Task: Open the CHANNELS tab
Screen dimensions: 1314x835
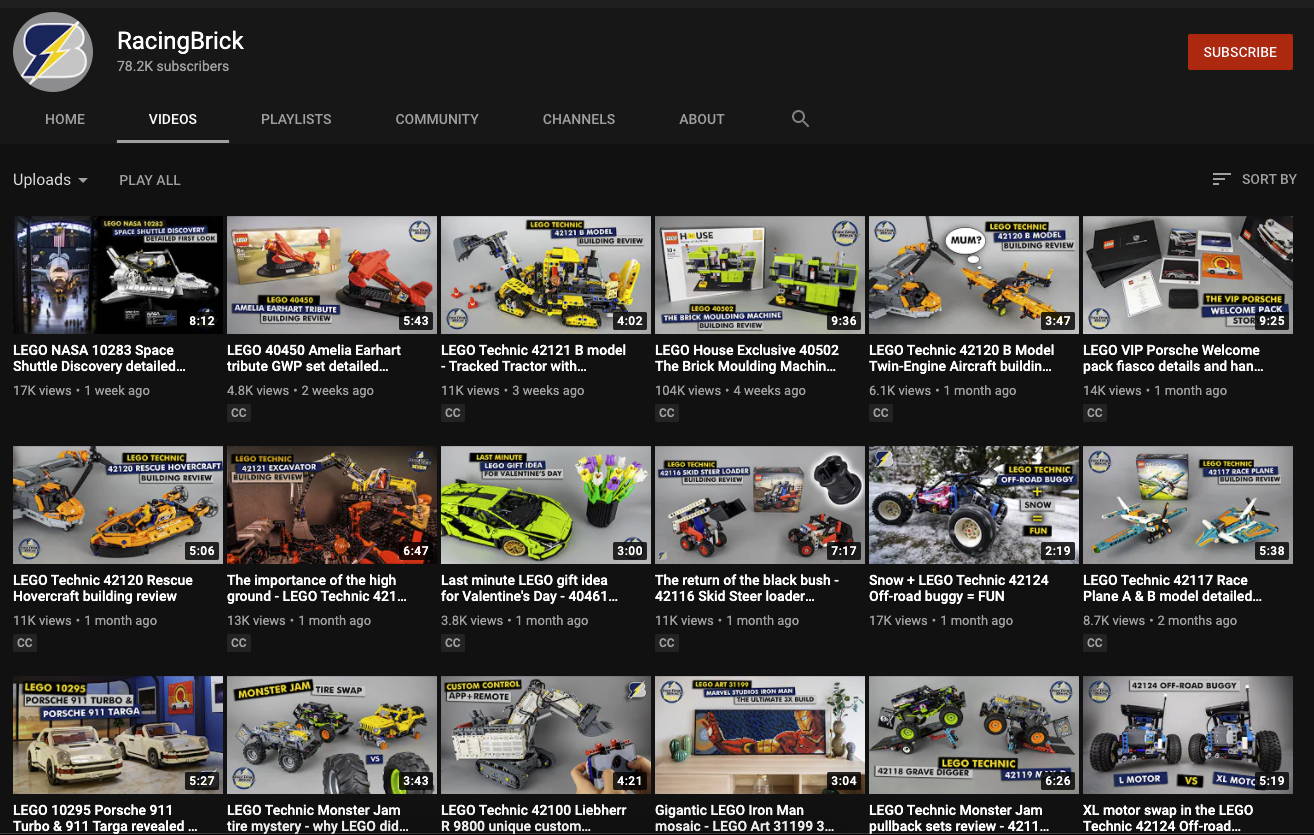Action: [579, 119]
